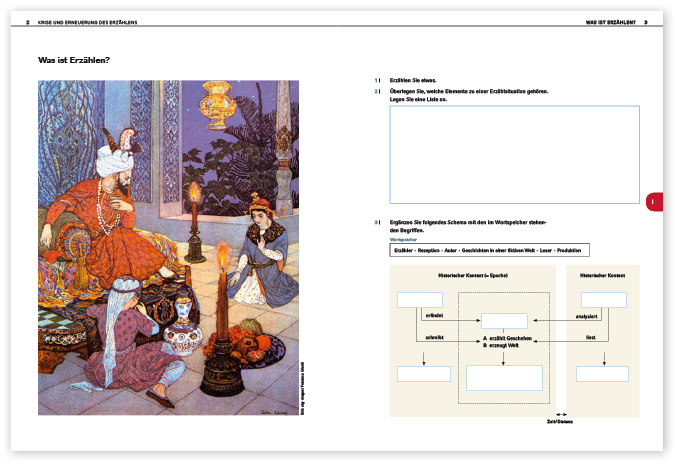The height and width of the screenshot is (465, 677).
Task: Click the heading 'Was ist Erzählen?'
Action: [74, 61]
